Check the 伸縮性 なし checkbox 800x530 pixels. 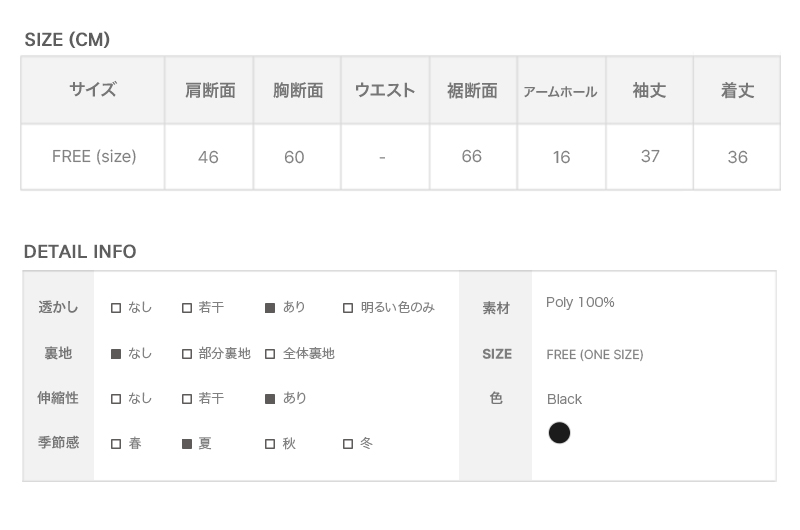pyautogui.click(x=116, y=399)
